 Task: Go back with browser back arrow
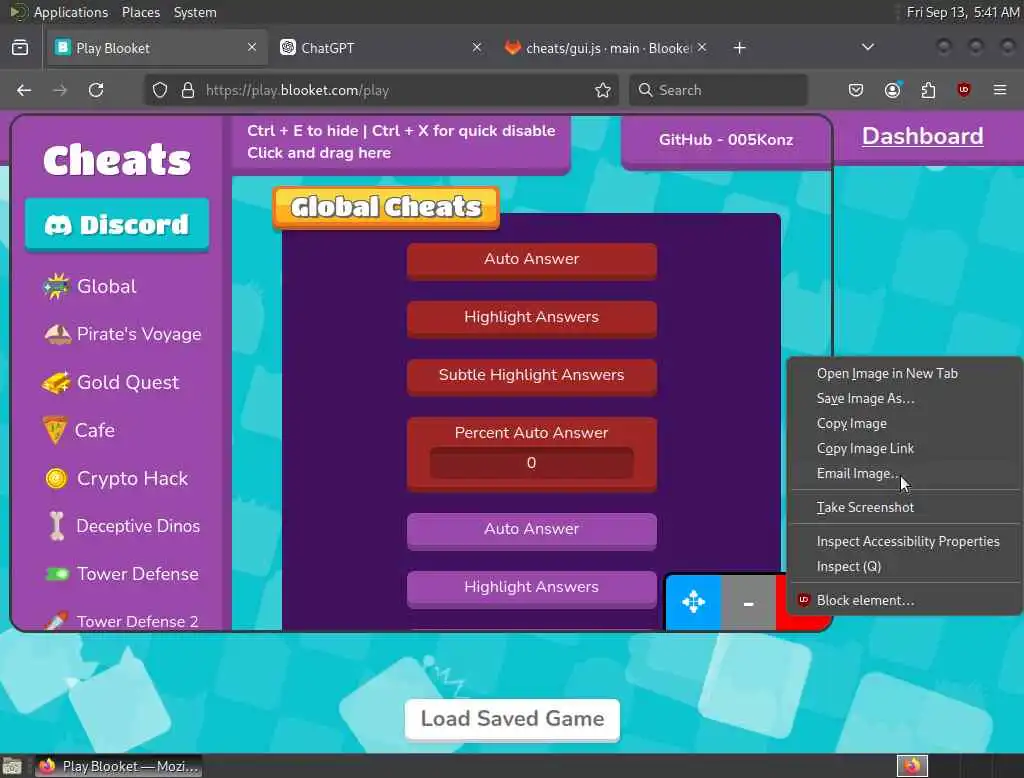tap(24, 90)
